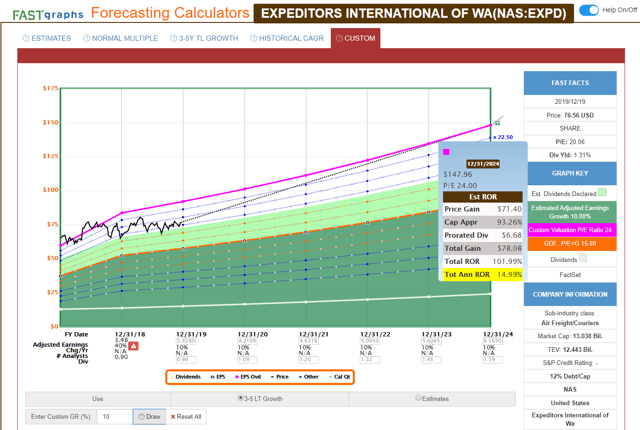
Task: Select Estimates radio option
Action: pyautogui.click(x=418, y=397)
